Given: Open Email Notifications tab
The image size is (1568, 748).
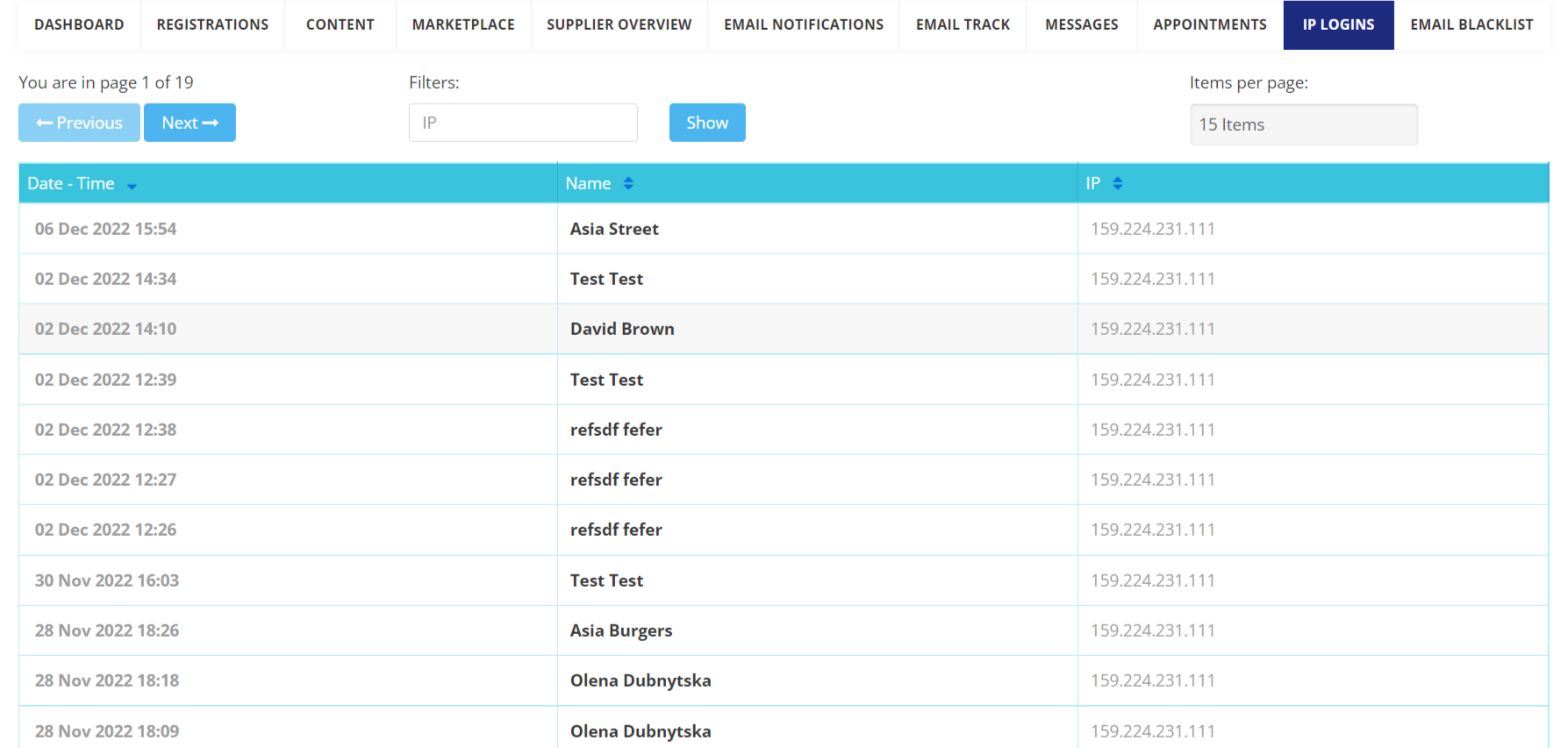Looking at the screenshot, I should click(x=804, y=25).
